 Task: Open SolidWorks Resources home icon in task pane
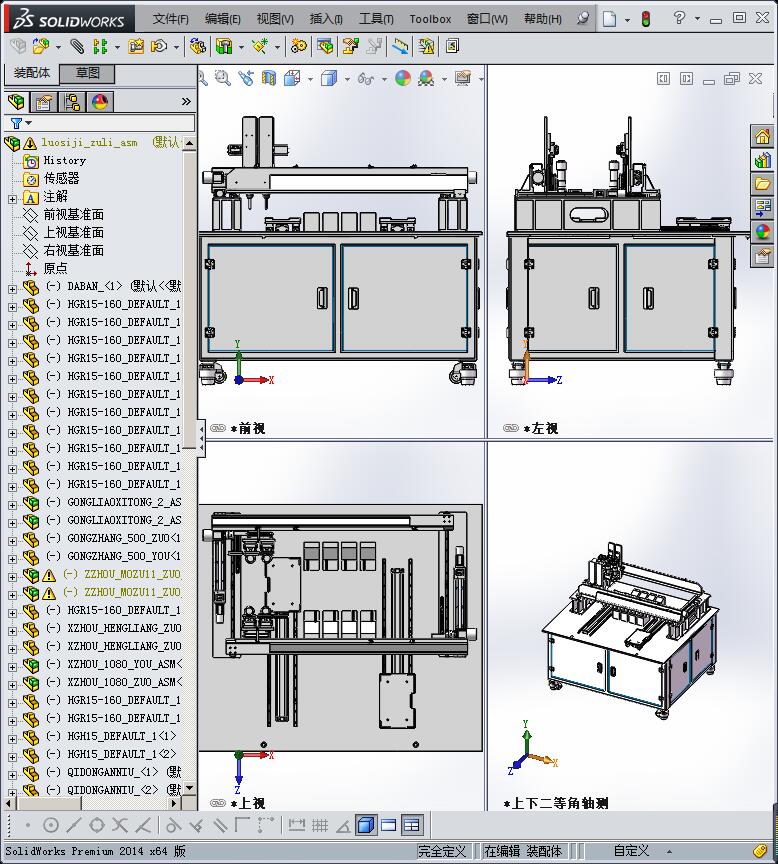pyautogui.click(x=763, y=136)
